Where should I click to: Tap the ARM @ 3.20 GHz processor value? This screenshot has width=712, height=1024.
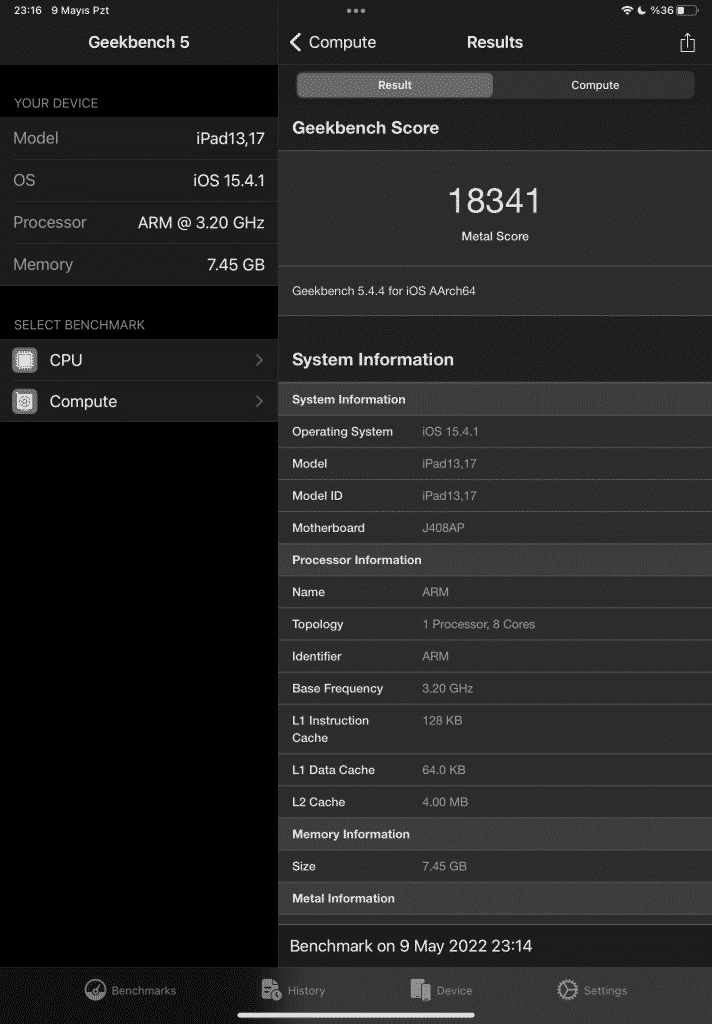click(x=201, y=223)
